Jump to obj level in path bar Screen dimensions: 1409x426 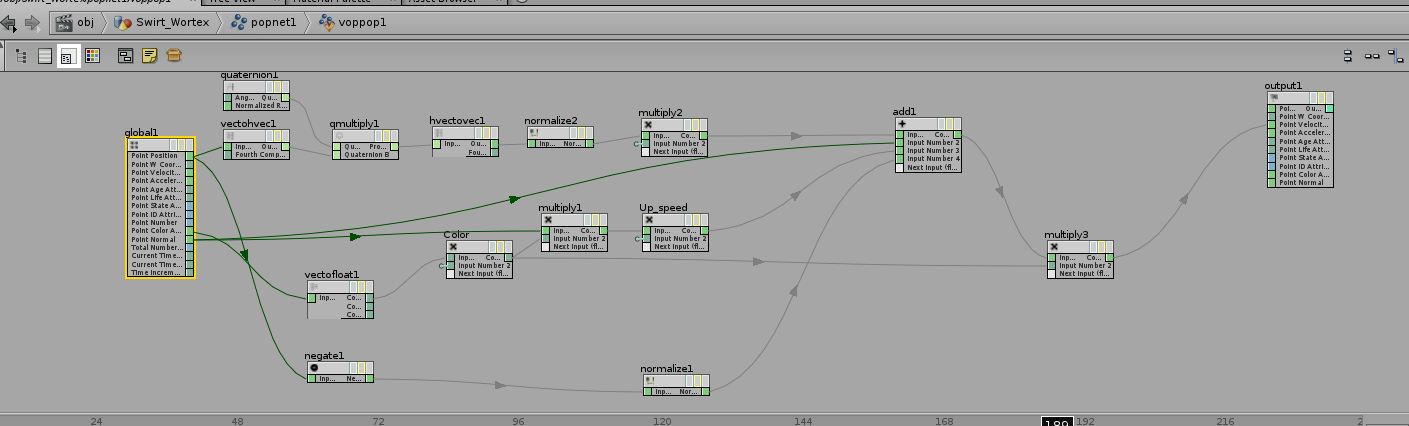pos(78,22)
